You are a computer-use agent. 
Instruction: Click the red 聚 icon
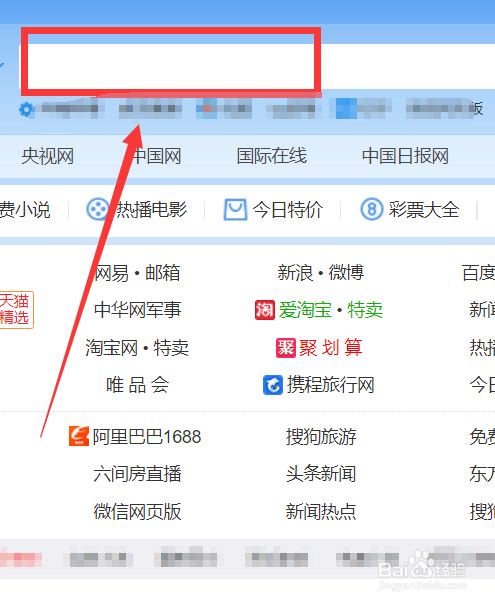click(x=286, y=348)
